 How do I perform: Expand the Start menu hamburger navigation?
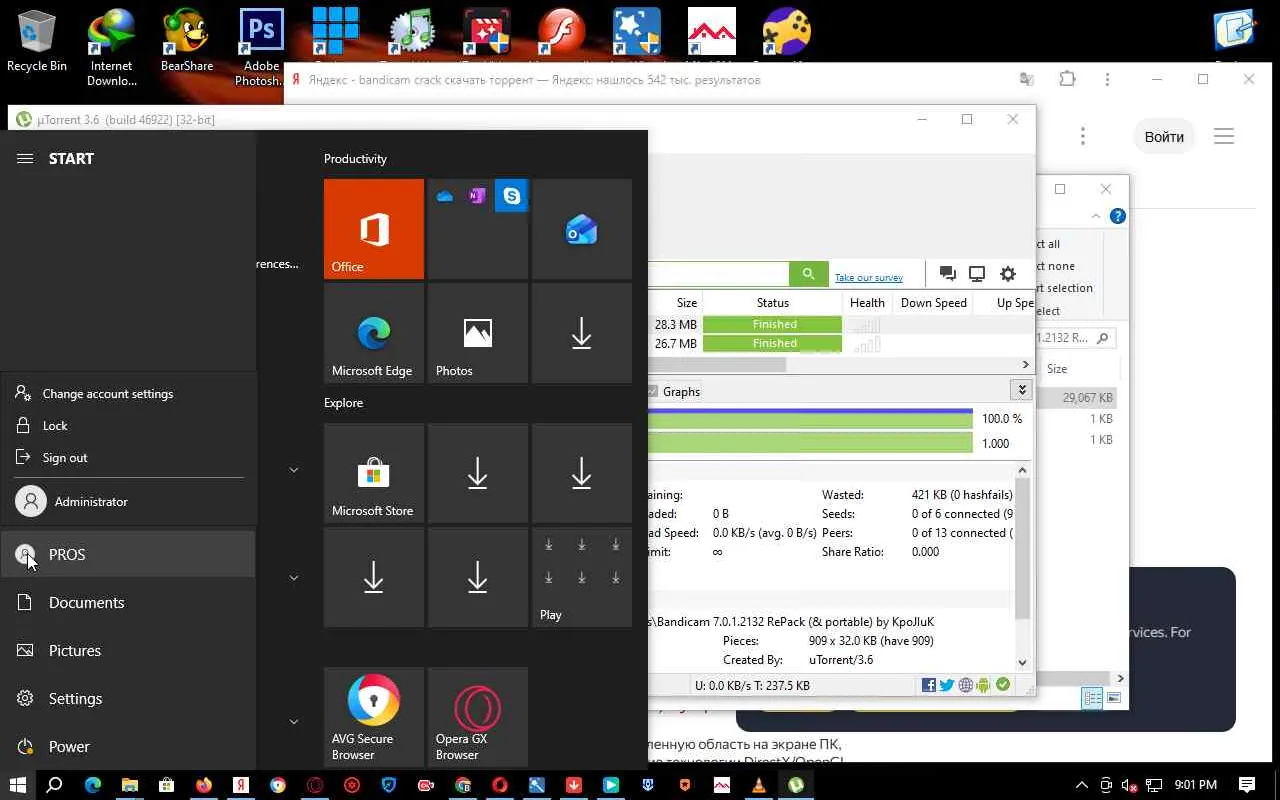[25, 158]
